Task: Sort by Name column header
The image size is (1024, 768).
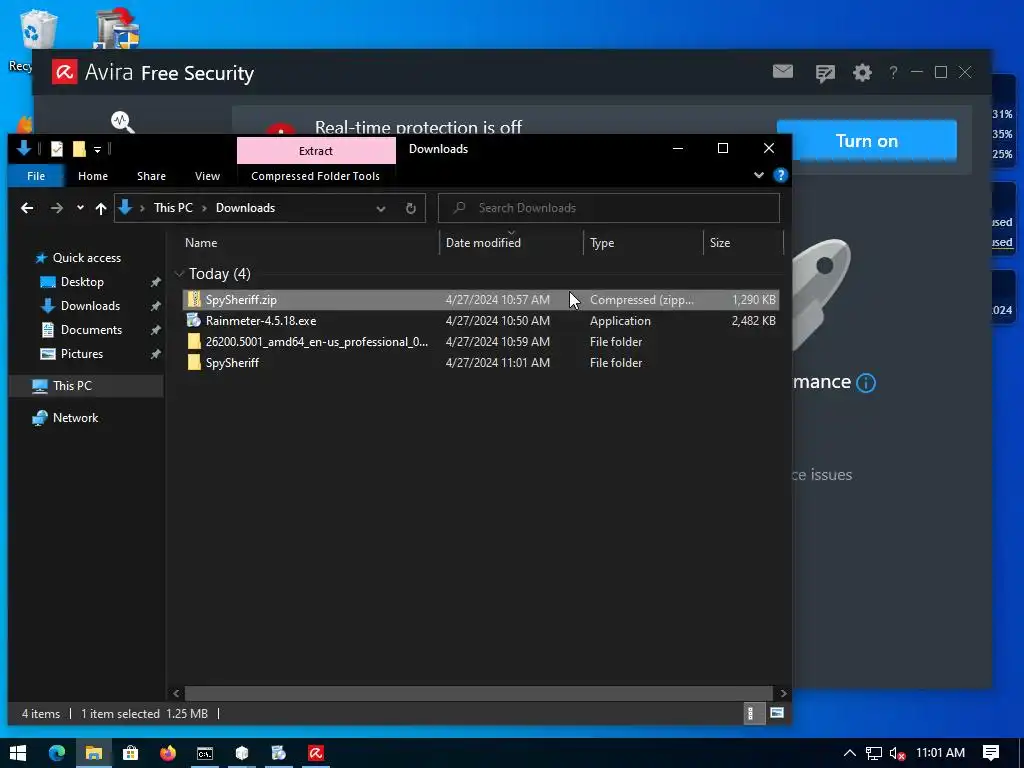Action: tap(200, 243)
